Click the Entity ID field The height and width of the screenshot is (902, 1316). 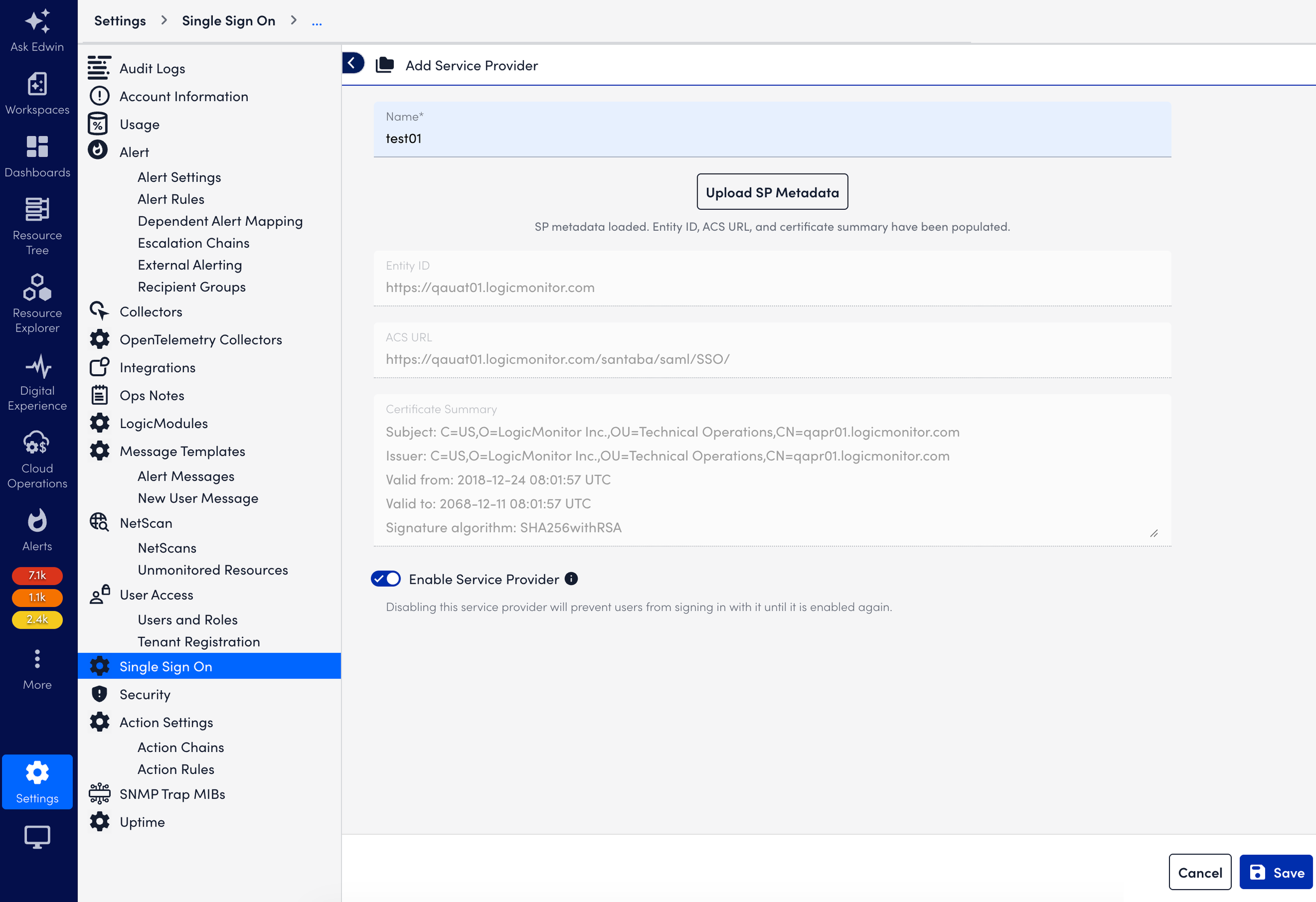click(x=772, y=279)
